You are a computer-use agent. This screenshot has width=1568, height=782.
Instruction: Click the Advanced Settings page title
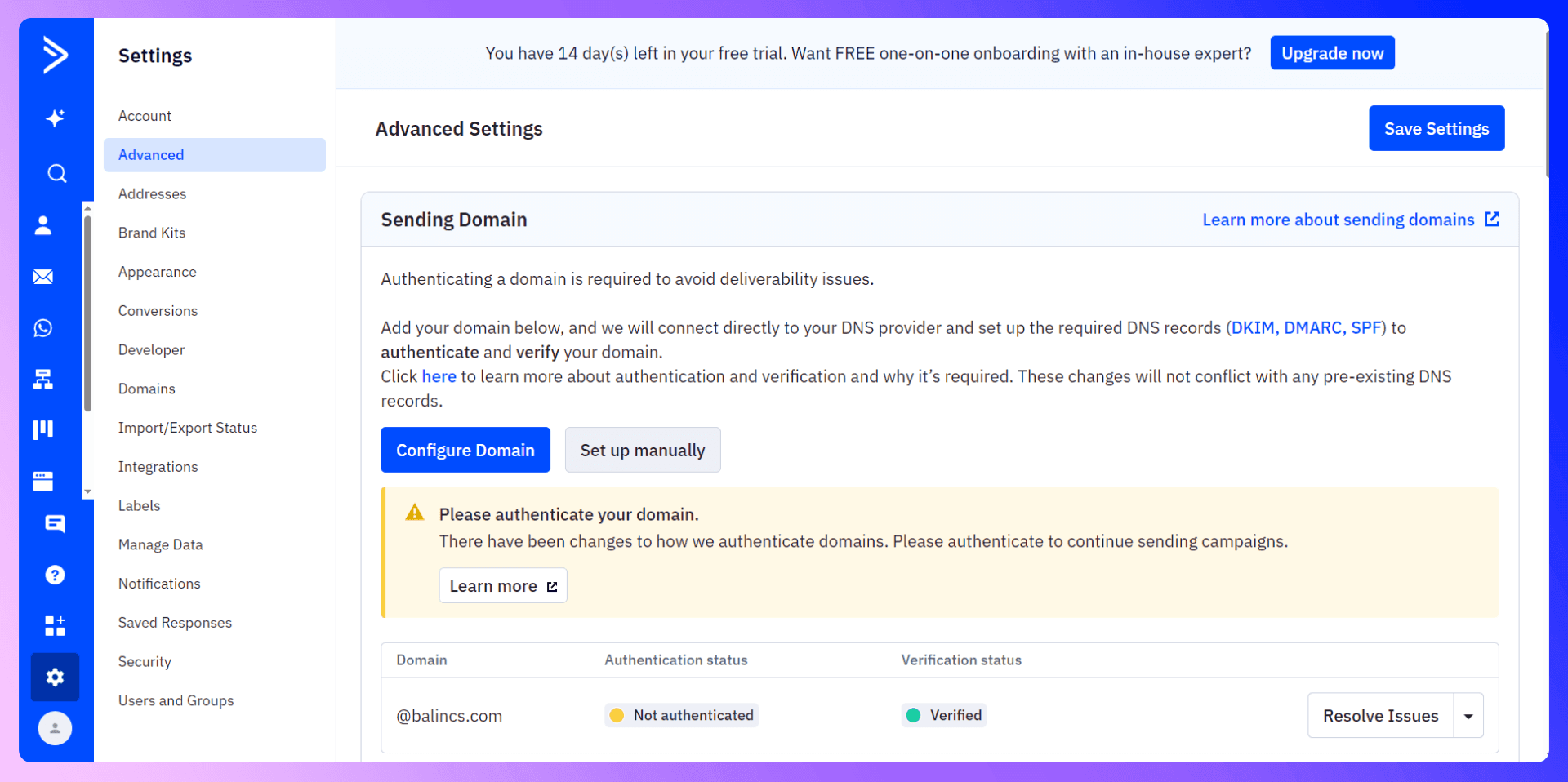pos(459,129)
